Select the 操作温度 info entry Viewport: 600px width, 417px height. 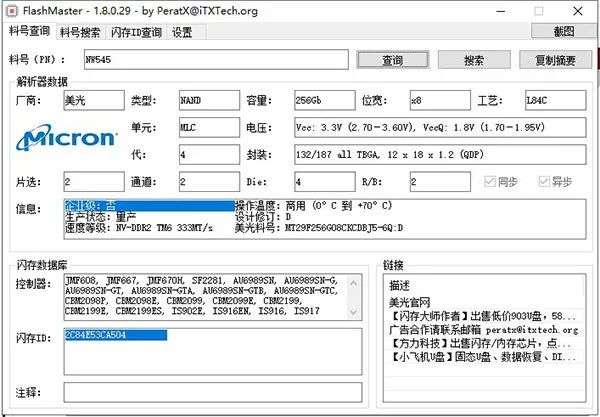[314, 206]
